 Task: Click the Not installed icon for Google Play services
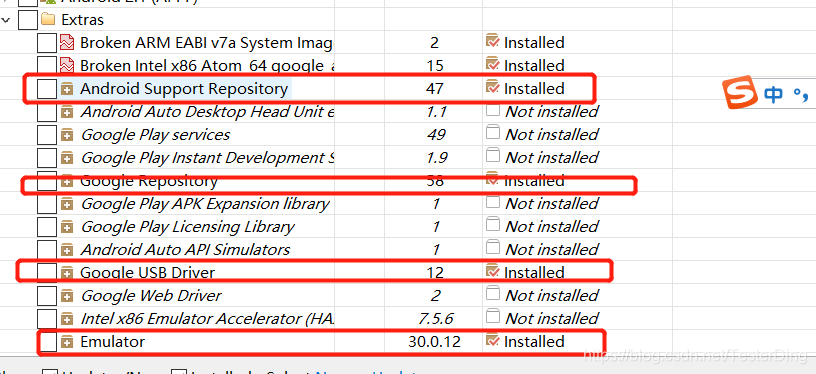493,133
